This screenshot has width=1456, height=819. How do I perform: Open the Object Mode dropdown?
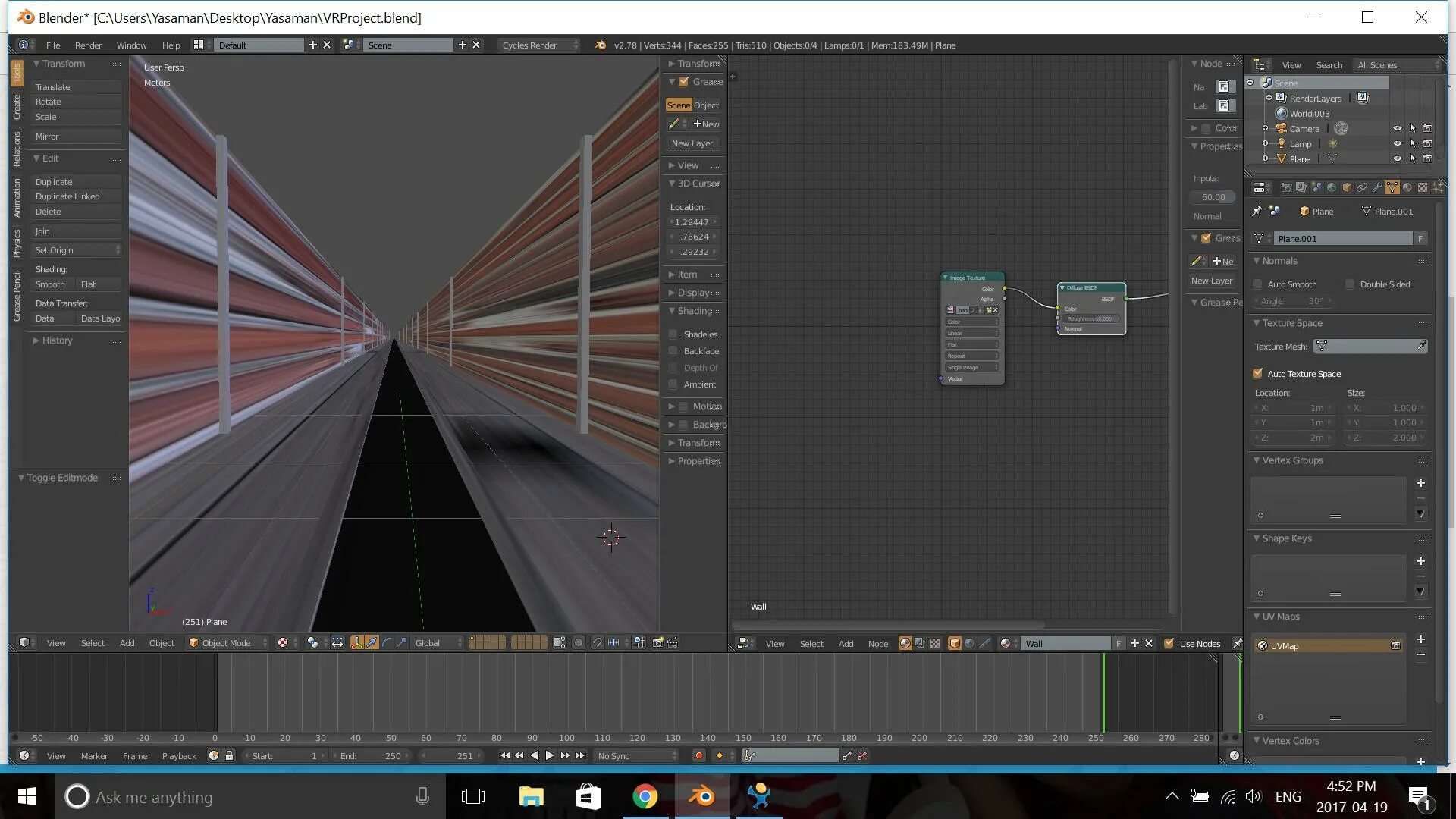tap(228, 643)
